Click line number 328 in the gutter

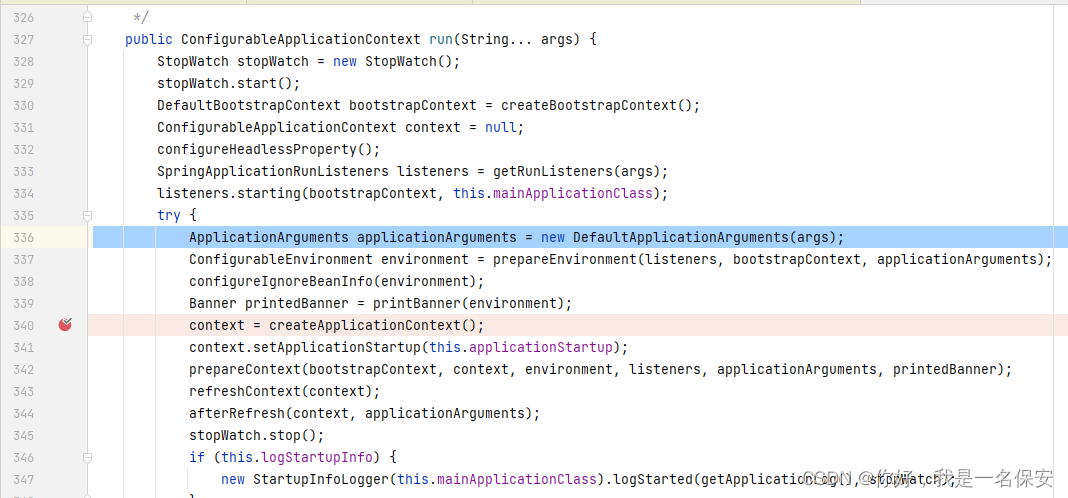[x=23, y=61]
